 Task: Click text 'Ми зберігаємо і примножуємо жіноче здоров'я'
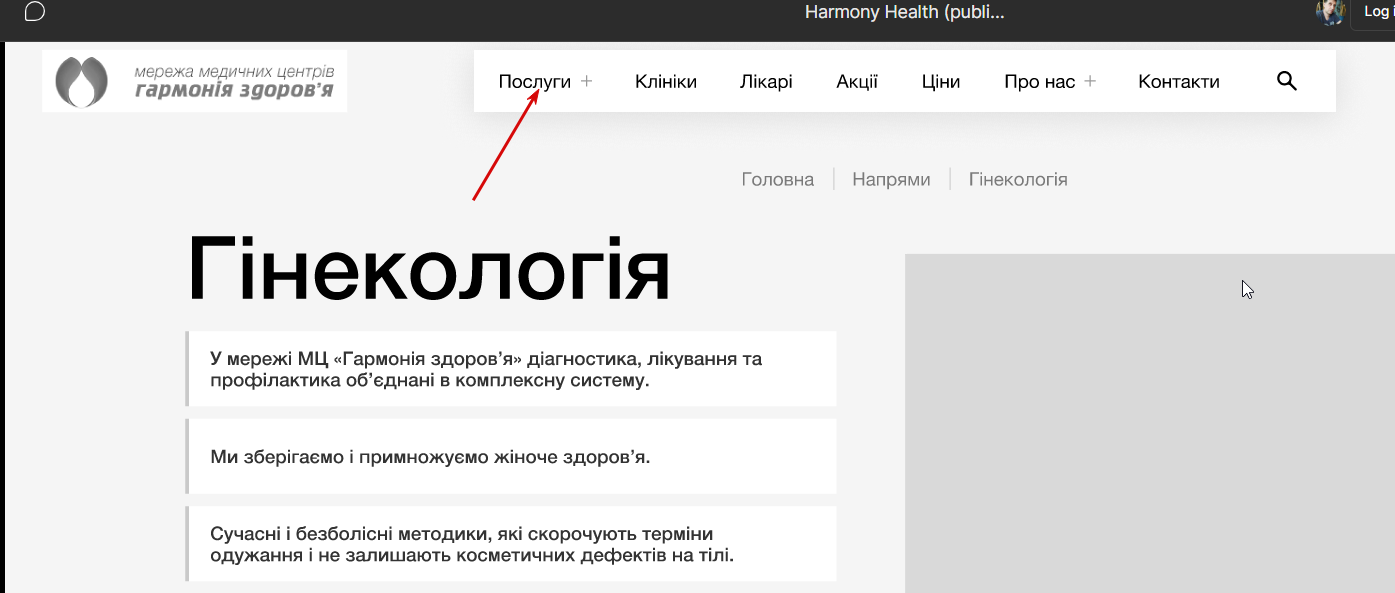pyautogui.click(x=430, y=457)
